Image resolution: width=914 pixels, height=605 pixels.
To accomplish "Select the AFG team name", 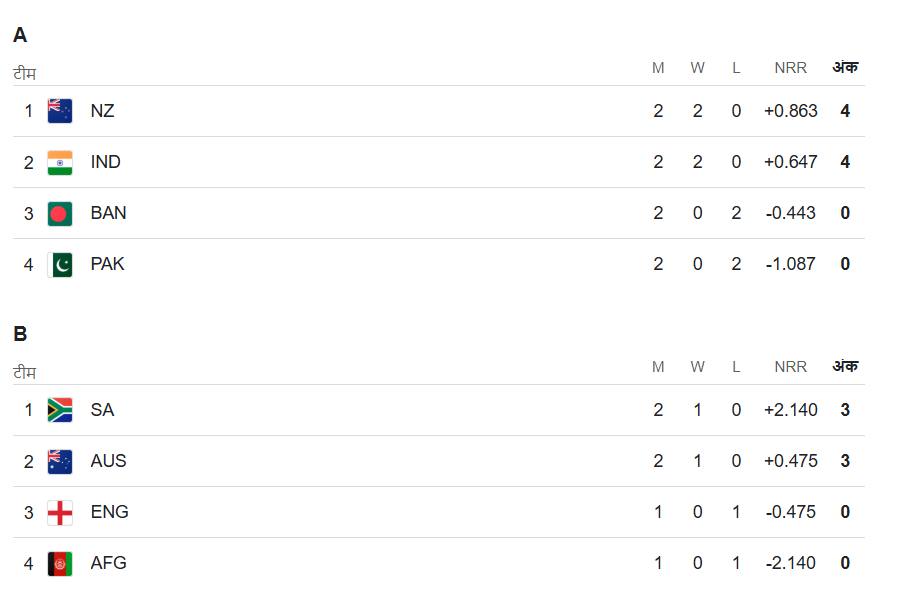I will point(108,563).
